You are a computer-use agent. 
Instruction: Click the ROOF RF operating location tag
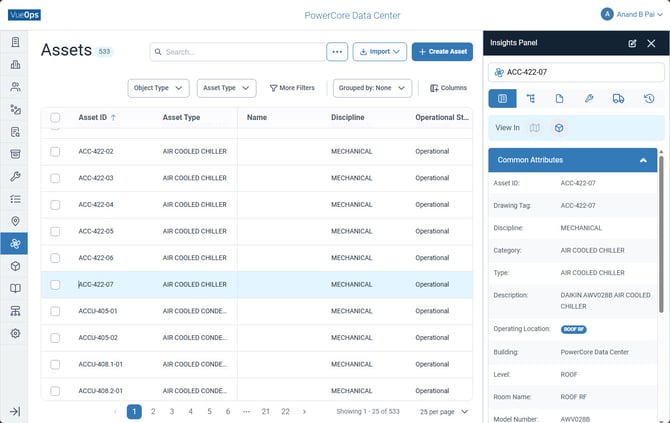(573, 329)
